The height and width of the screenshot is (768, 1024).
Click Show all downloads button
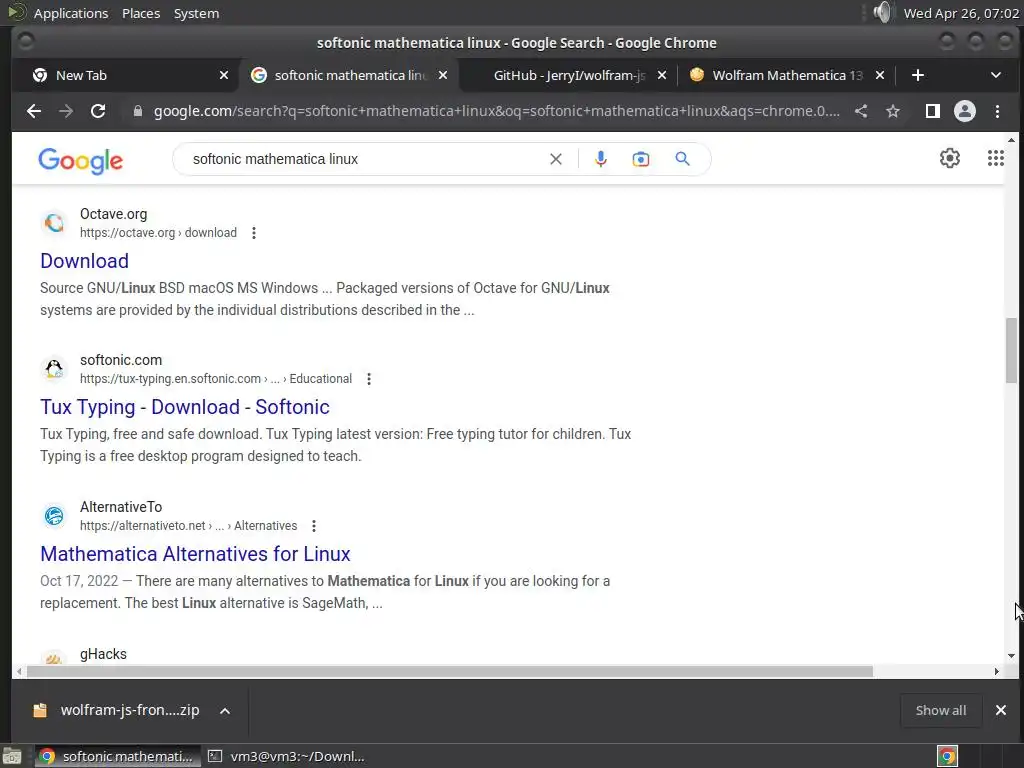click(940, 710)
